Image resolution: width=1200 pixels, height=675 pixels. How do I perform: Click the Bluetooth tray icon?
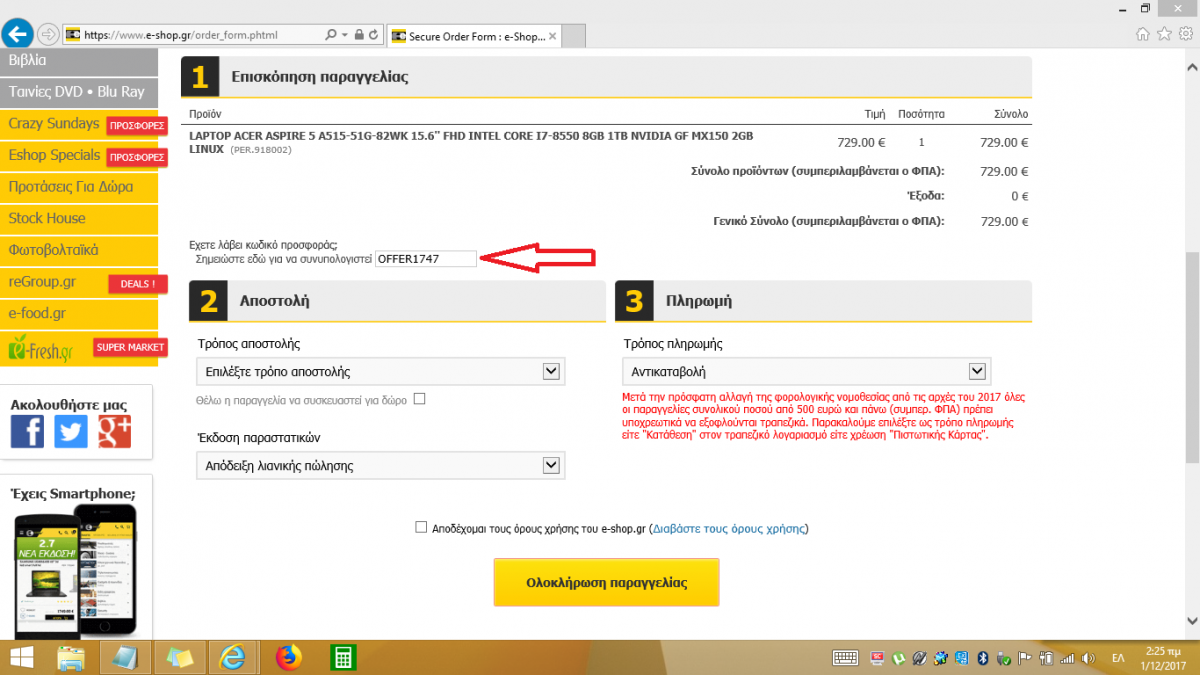[981, 657]
